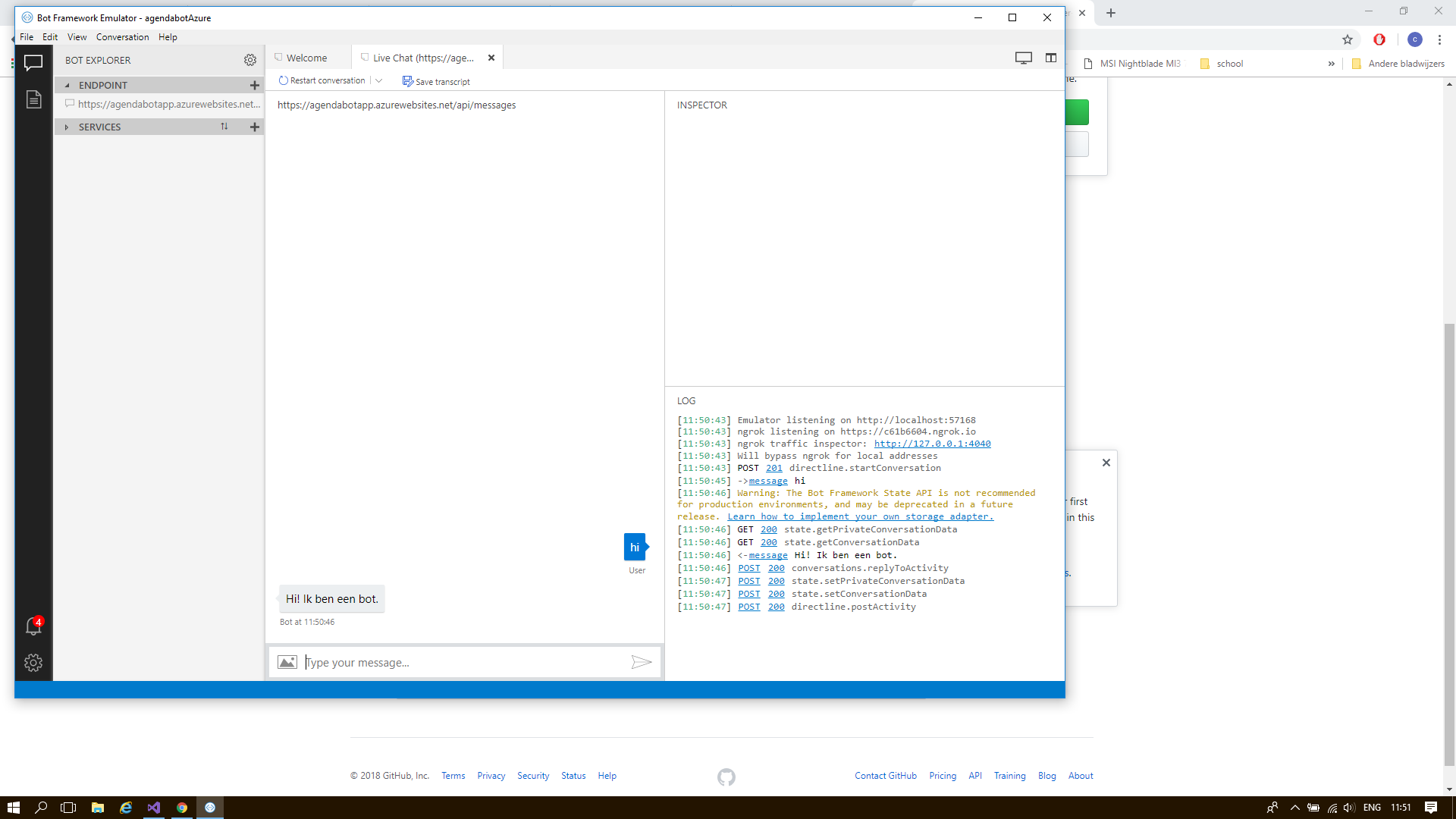Open the Edit menu

pyautogui.click(x=50, y=36)
